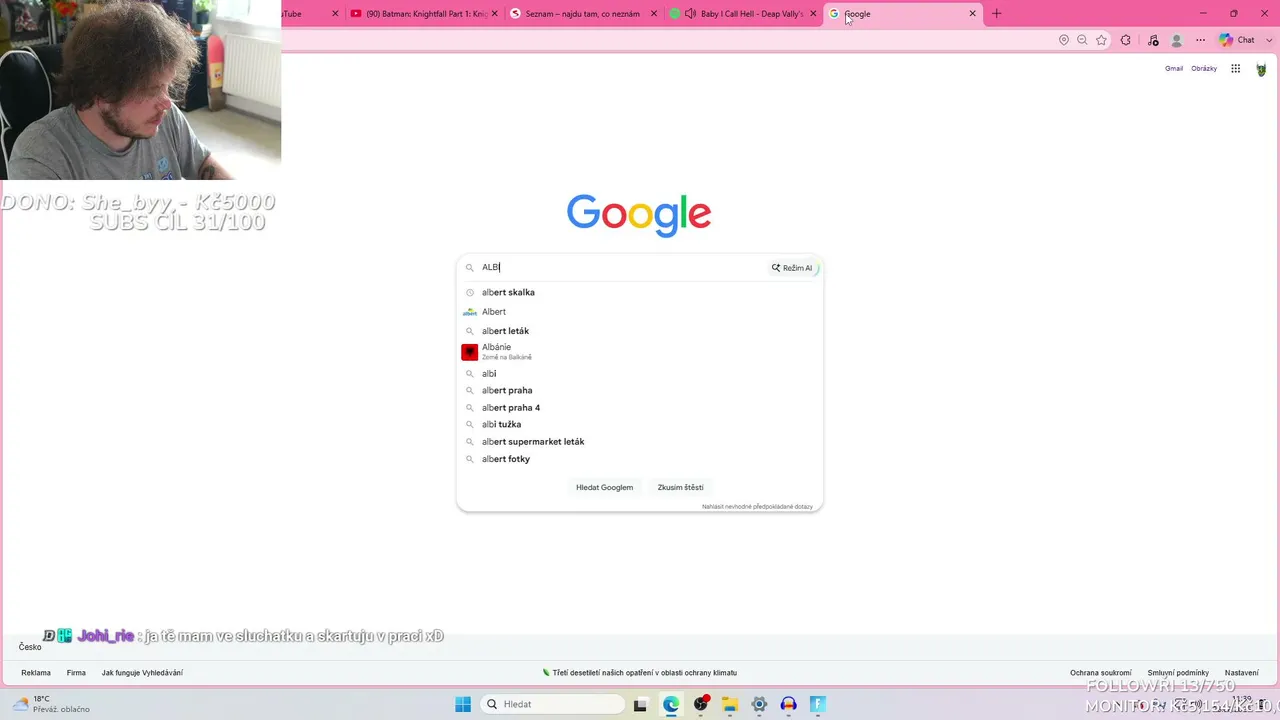Image resolution: width=1280 pixels, height=720 pixels.
Task: Click the Hledat Googlem button
Action: pyautogui.click(x=604, y=487)
